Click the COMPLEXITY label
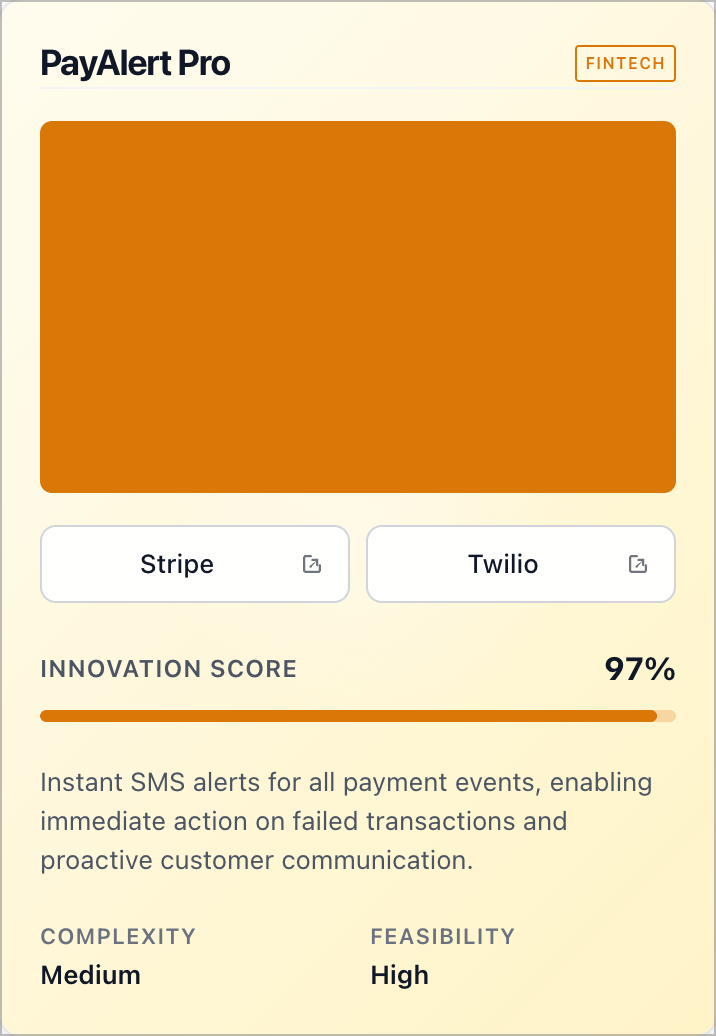This screenshot has width=716, height=1036. pyautogui.click(x=118, y=937)
